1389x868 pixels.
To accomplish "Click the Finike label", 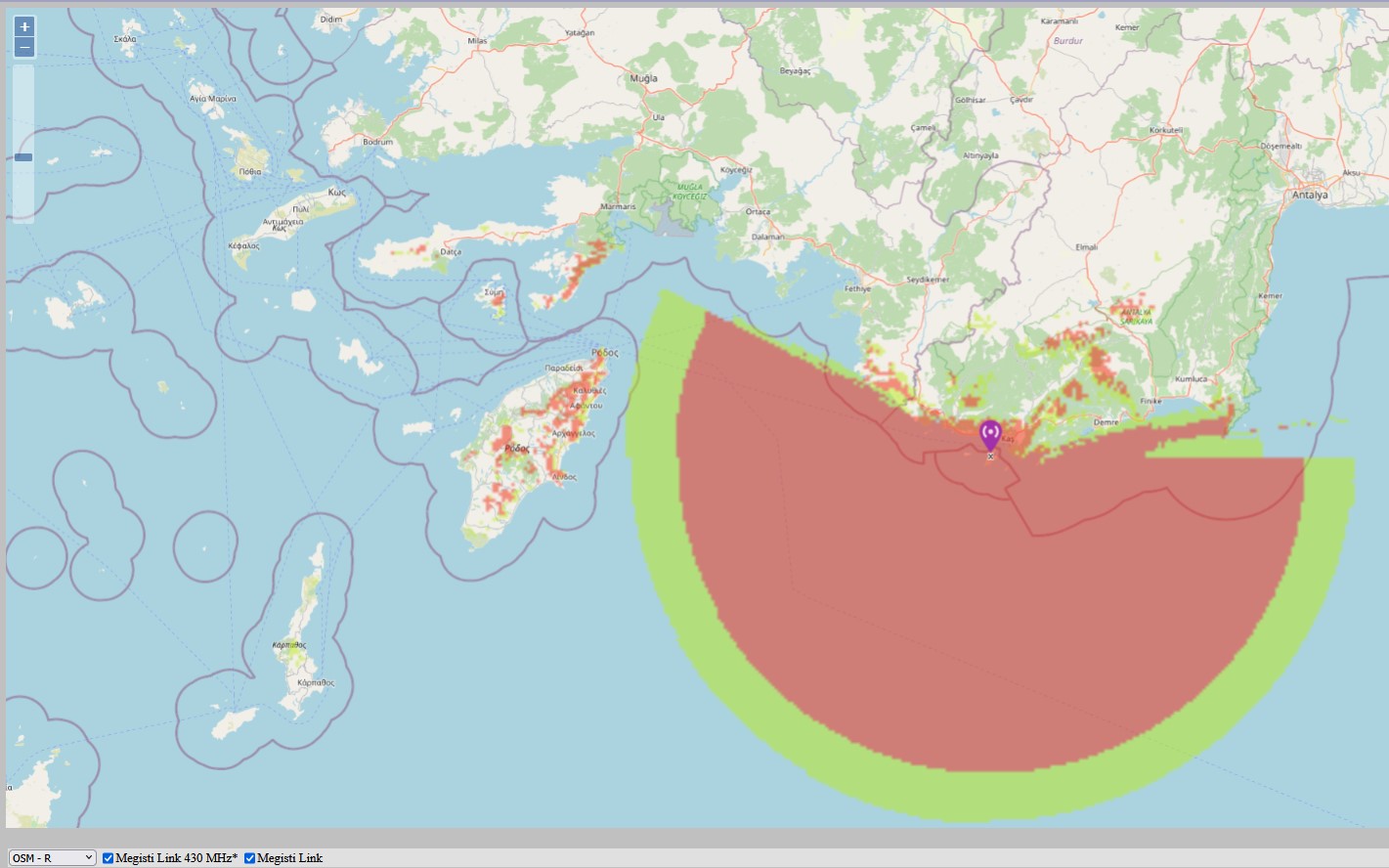I will click(x=1150, y=401).
